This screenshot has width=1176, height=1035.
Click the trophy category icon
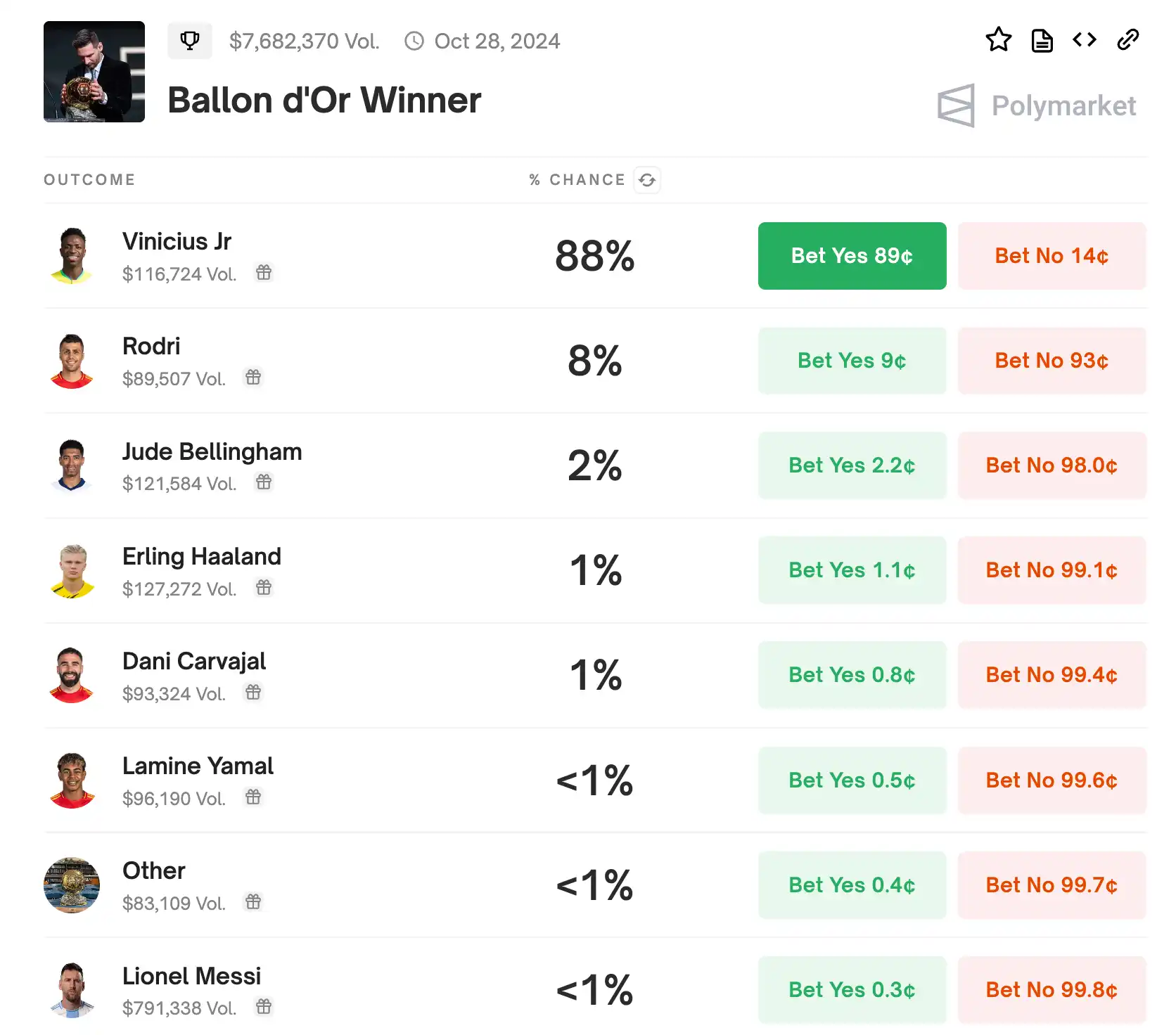pyautogui.click(x=189, y=41)
